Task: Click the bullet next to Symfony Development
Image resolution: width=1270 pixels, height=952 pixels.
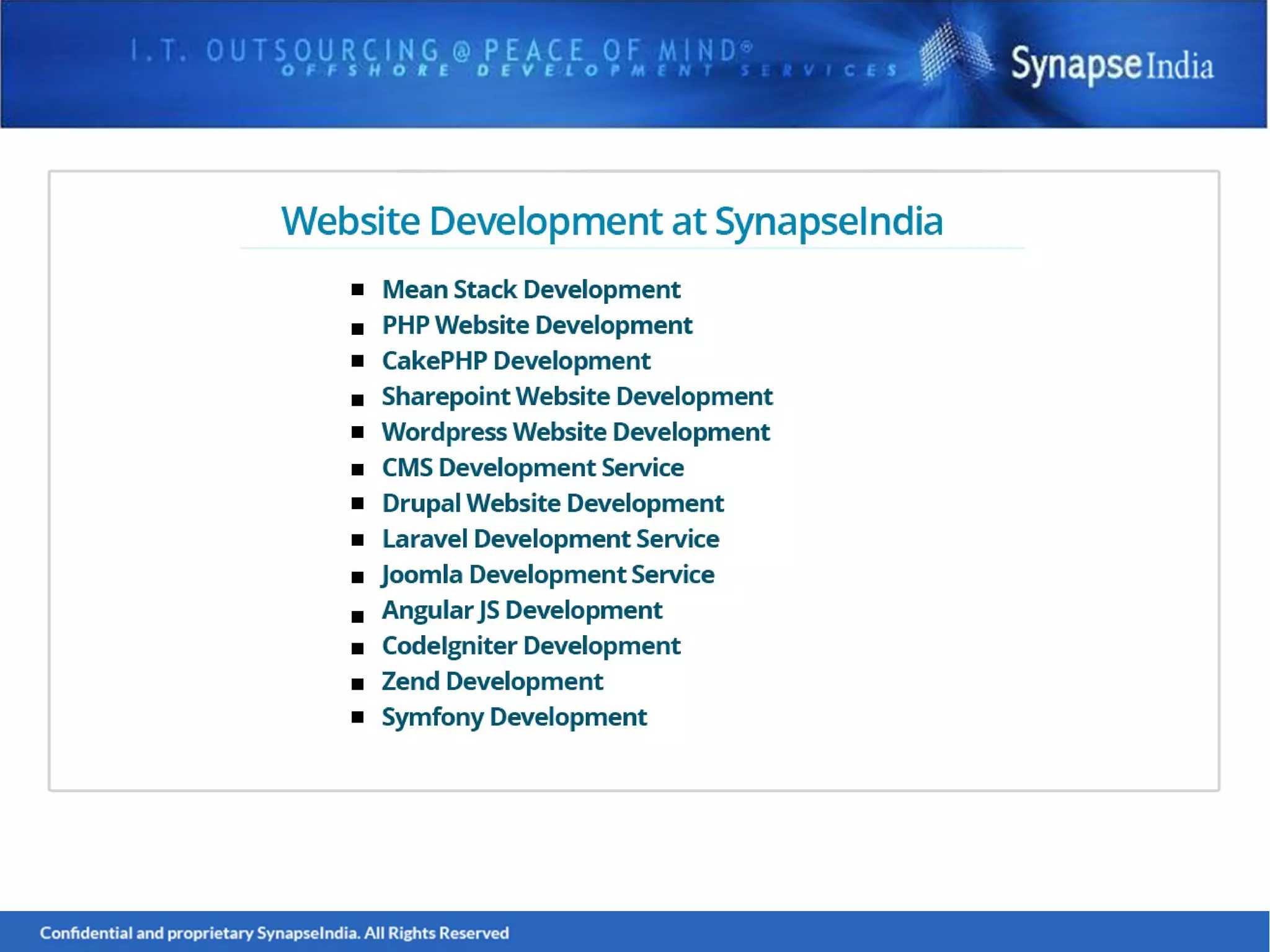Action: click(x=357, y=718)
